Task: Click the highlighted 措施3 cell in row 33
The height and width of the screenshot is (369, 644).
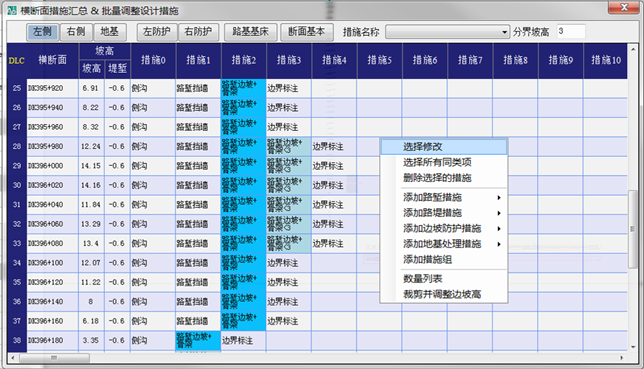Action: 289,244
